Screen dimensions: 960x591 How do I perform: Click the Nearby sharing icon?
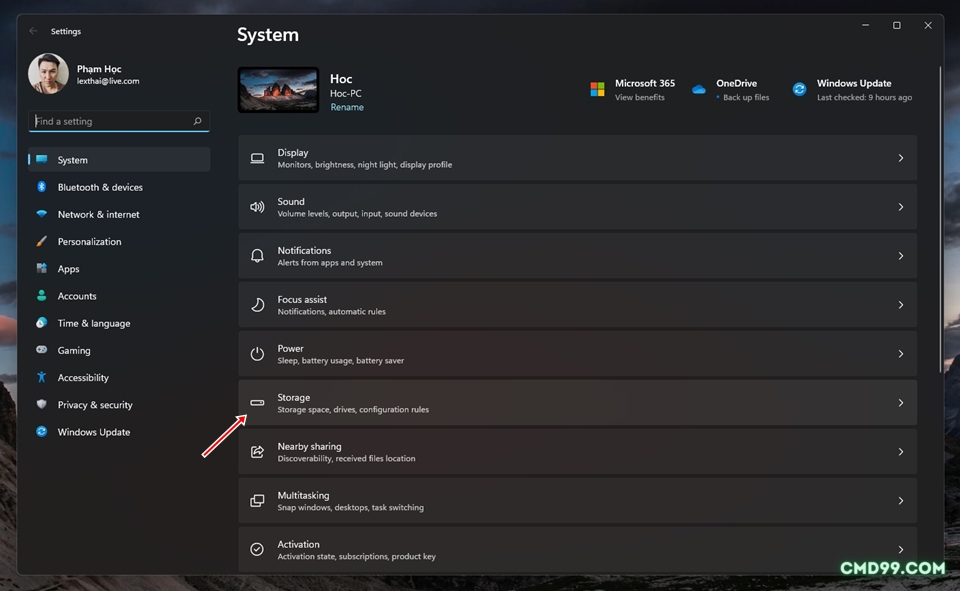[257, 451]
